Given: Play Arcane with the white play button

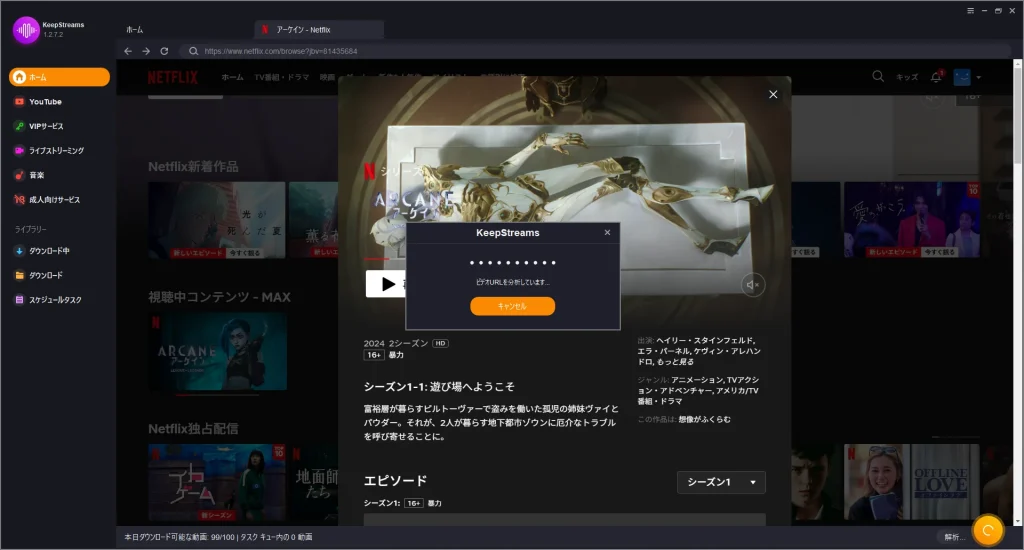Looking at the screenshot, I should tap(386, 284).
